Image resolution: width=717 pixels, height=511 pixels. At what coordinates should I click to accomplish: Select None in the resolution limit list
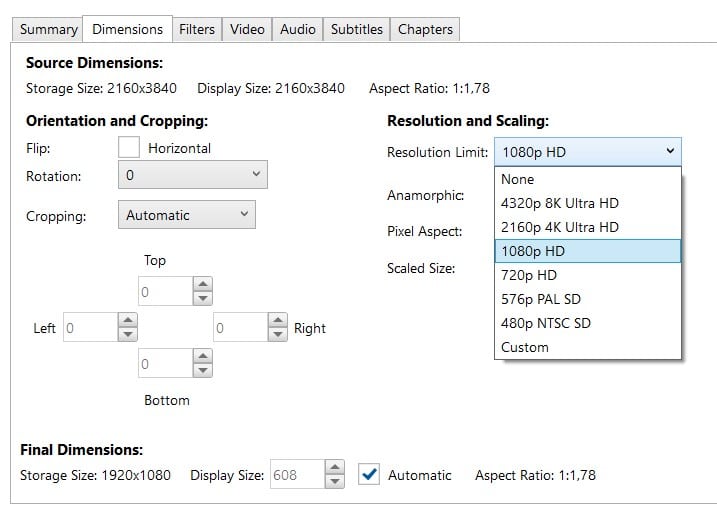517,179
